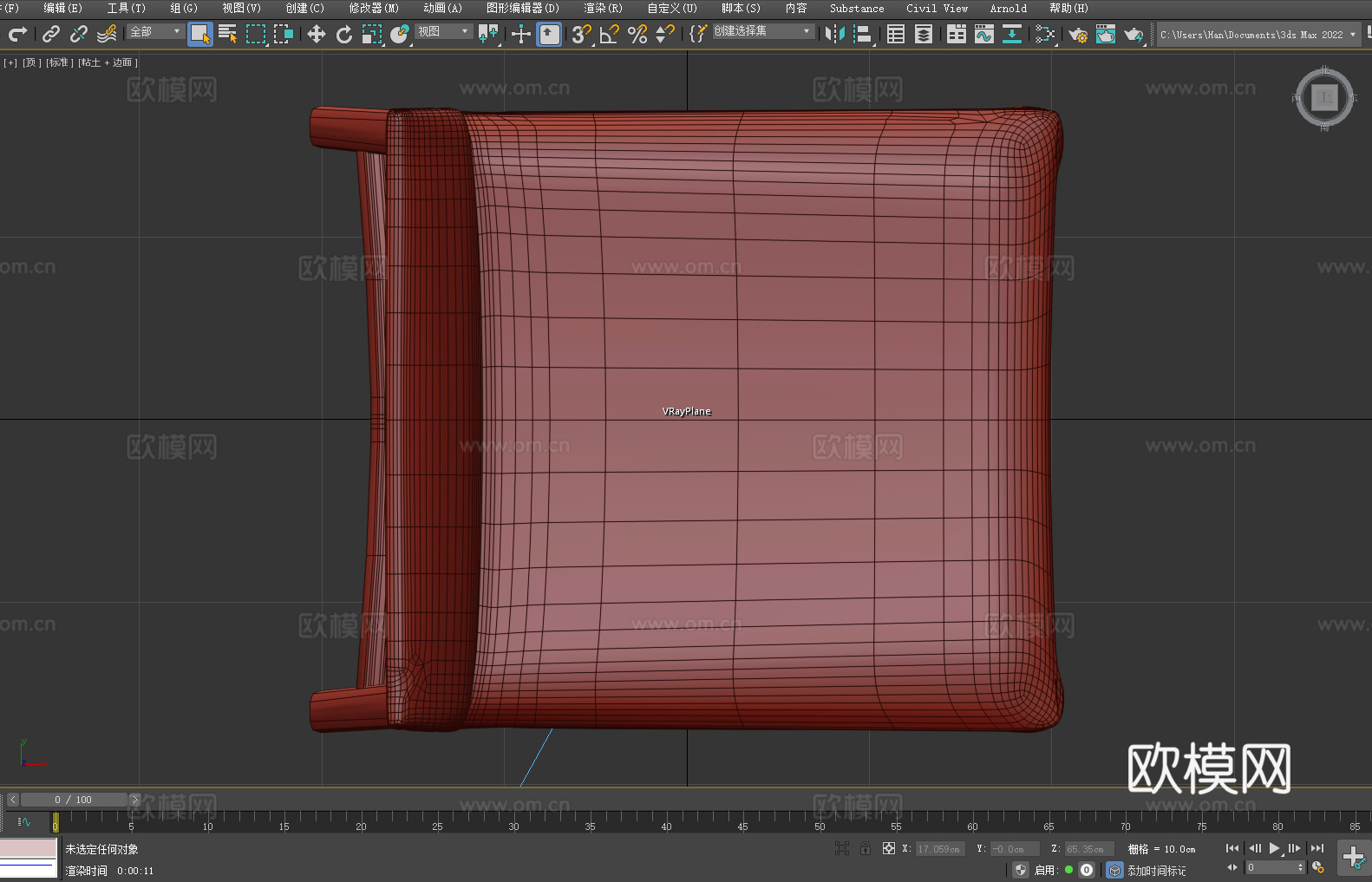This screenshot has width=1372, height=882.
Task: Open Mini Curve Editor icon on track bar
Action: tap(24, 821)
